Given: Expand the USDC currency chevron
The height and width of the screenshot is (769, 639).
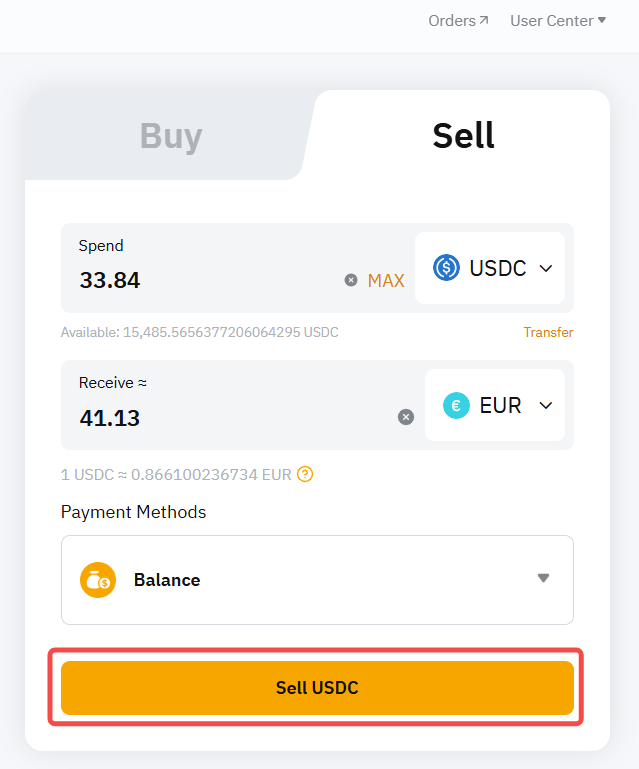Looking at the screenshot, I should (x=546, y=268).
